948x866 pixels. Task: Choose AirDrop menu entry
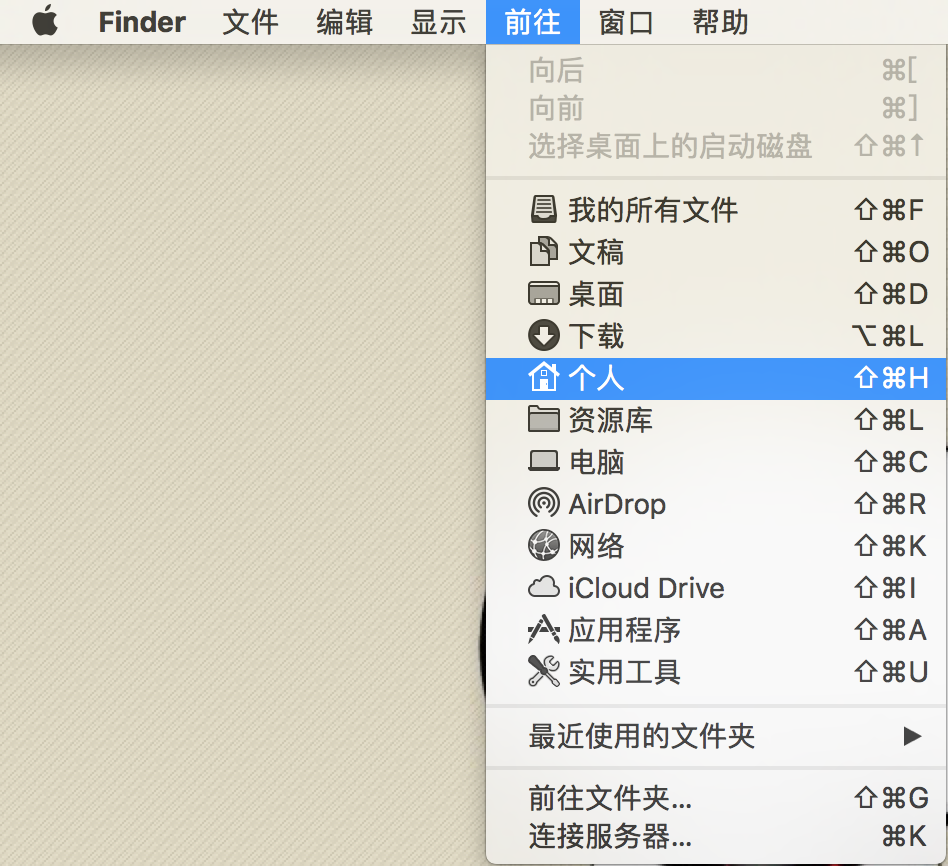click(x=716, y=504)
